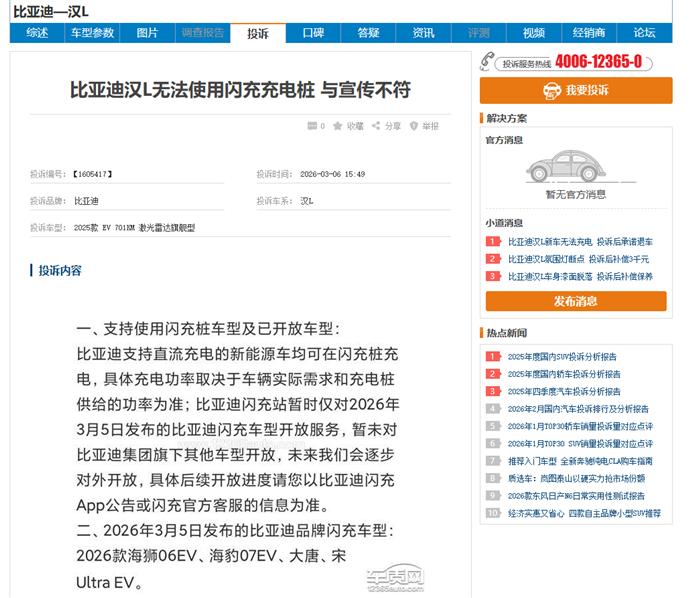Click the comment count icon
Image resolution: width=700 pixels, height=598 pixels.
click(312, 126)
